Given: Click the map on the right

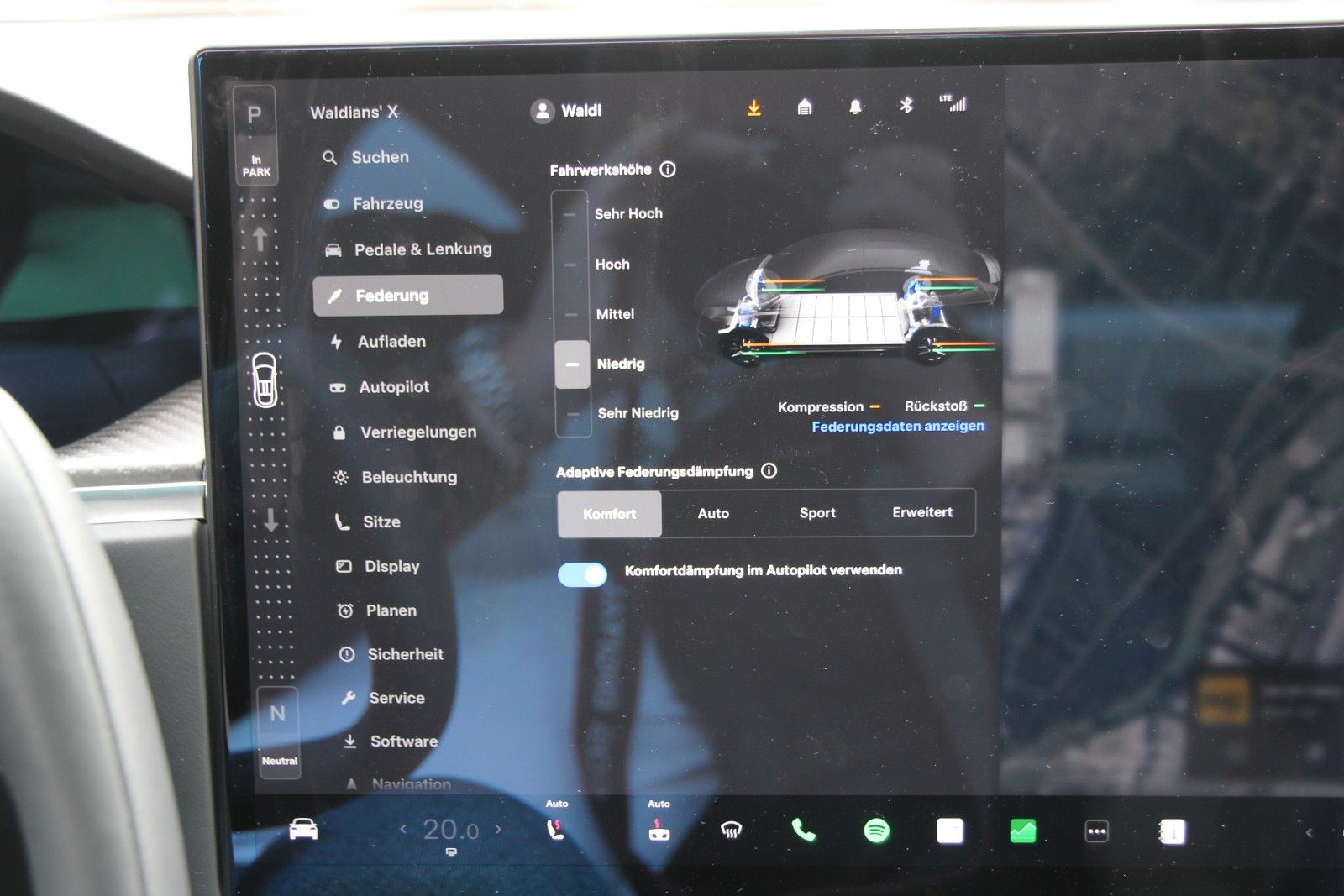Looking at the screenshot, I should (x=1172, y=428).
